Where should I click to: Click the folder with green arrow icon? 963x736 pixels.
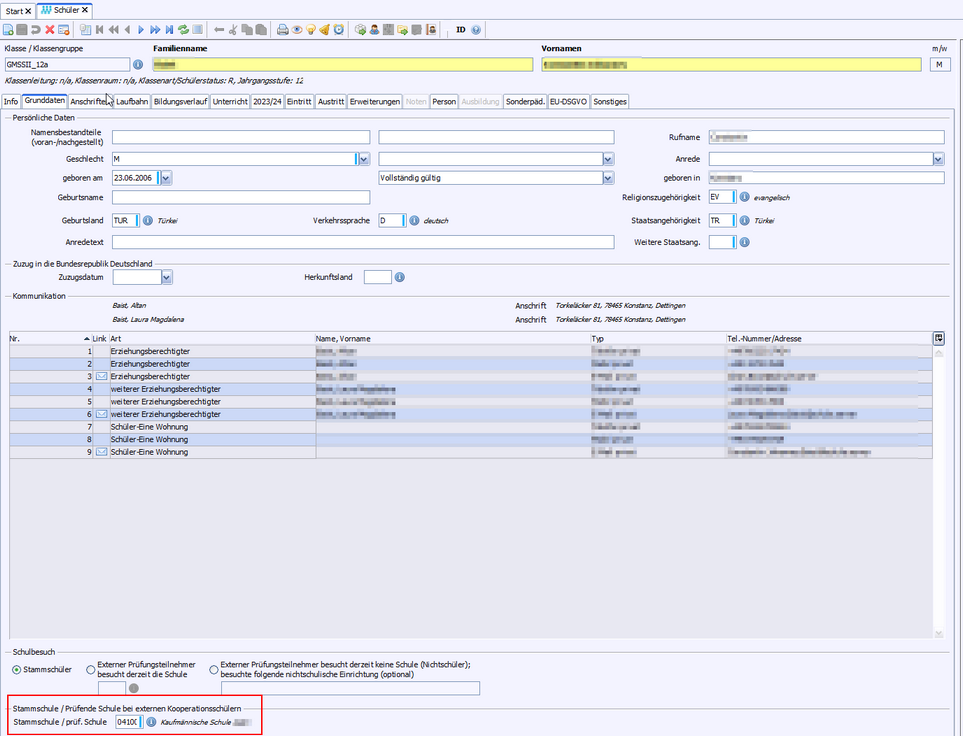click(x=402, y=29)
